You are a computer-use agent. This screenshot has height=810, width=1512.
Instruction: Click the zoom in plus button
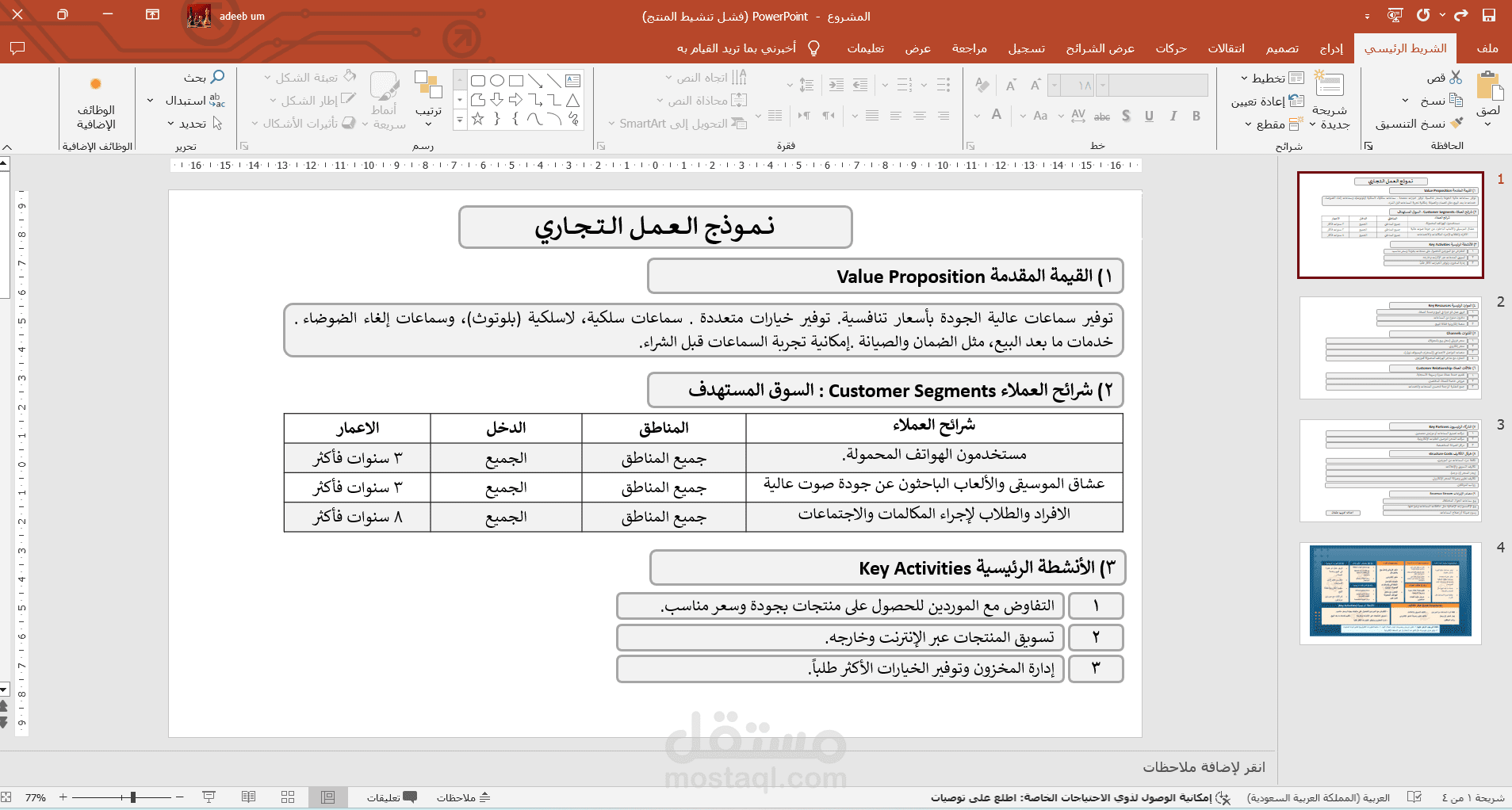[x=63, y=797]
